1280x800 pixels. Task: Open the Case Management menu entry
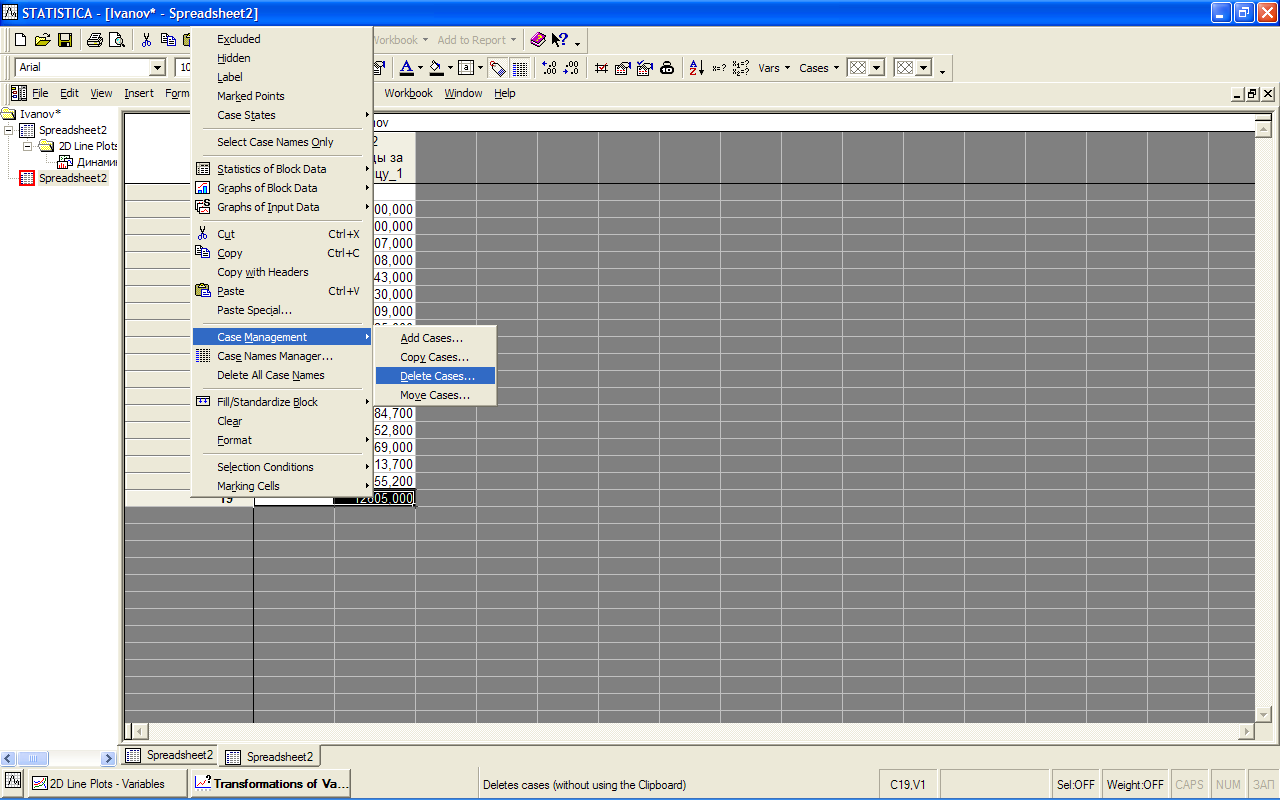(282, 337)
